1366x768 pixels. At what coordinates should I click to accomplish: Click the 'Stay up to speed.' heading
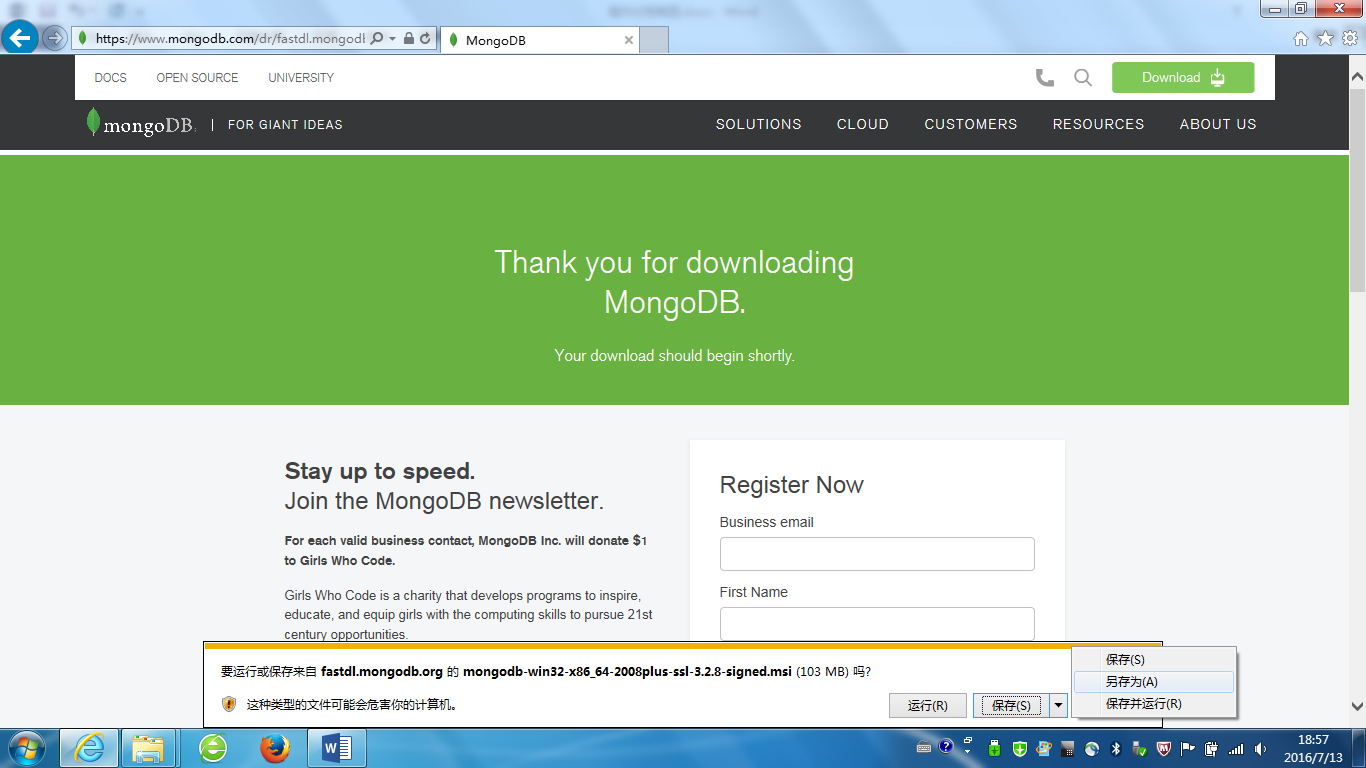[380, 471]
